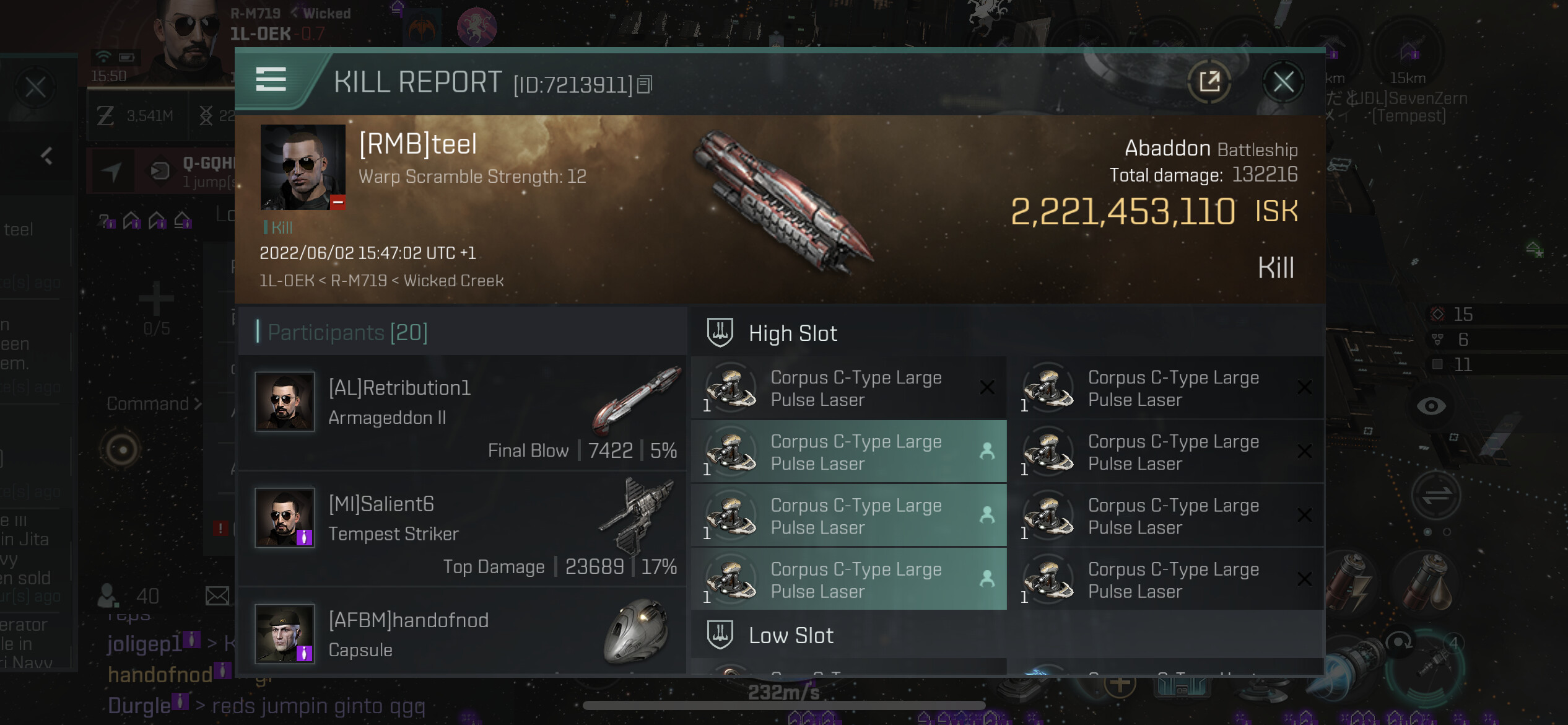Viewport: 1568px width, 725px height.
Task: Expand the Command chevron
Action: (x=198, y=404)
